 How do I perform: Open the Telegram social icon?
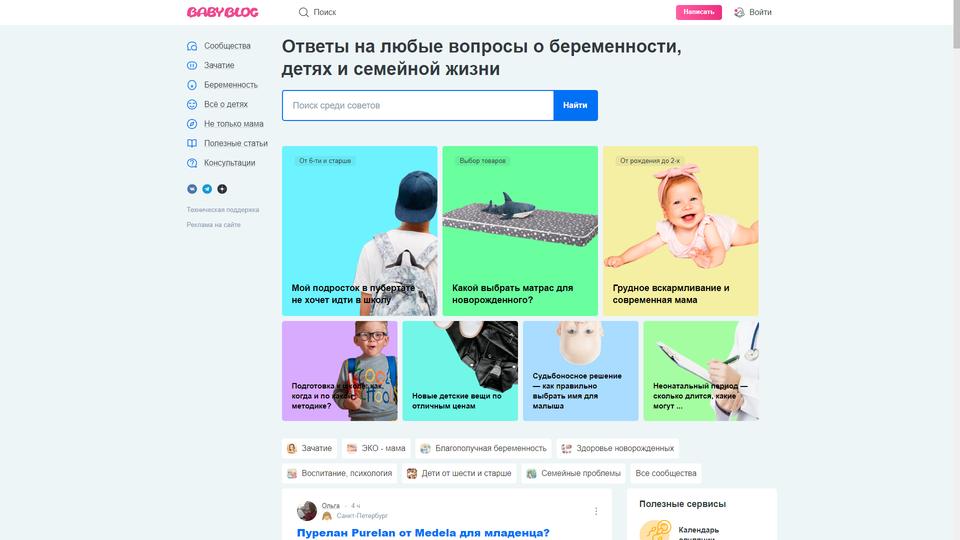click(x=207, y=189)
